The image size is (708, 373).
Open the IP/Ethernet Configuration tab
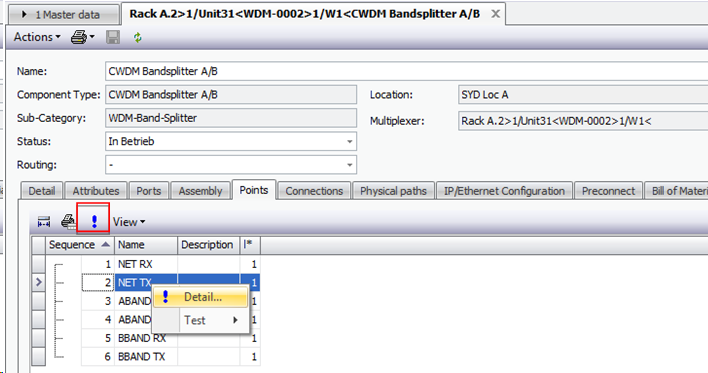point(504,191)
